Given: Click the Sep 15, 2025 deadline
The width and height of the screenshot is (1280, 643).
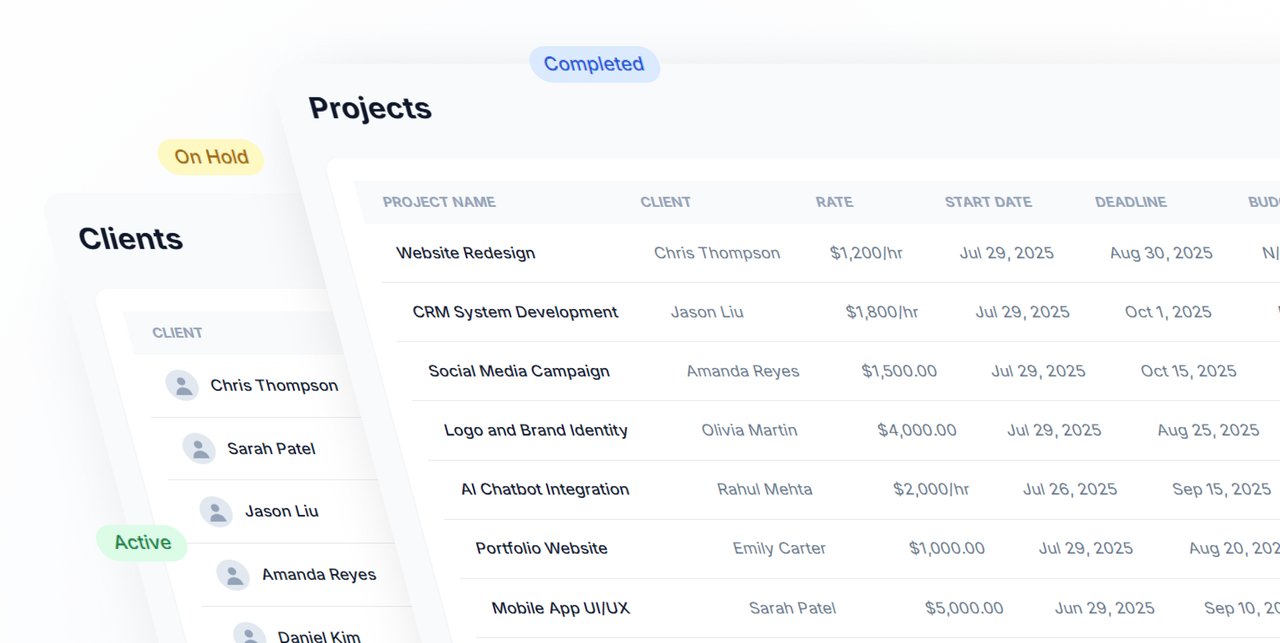Looking at the screenshot, I should [1222, 489].
